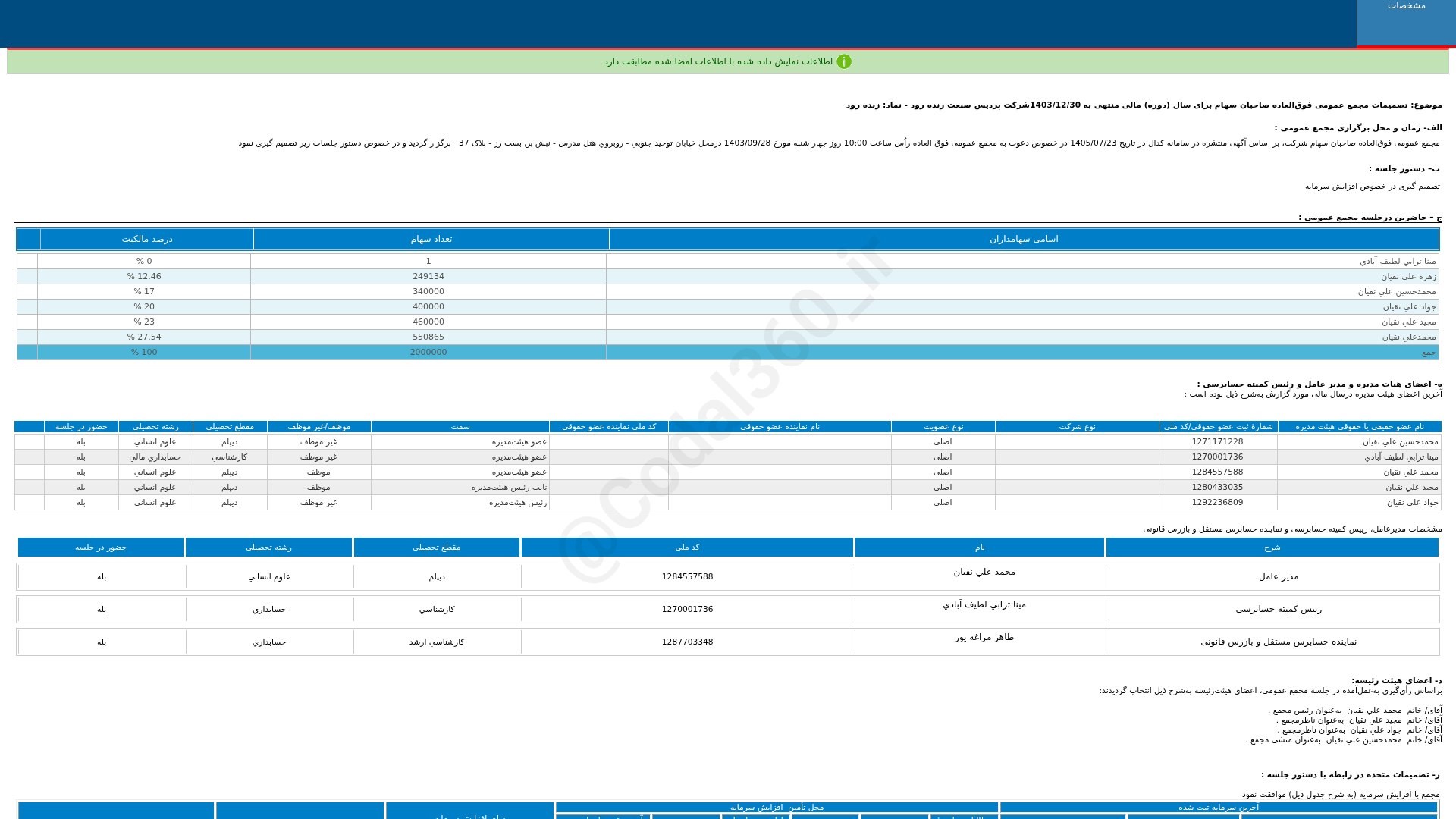Click the نام عضو حقیقی یا حقوقی هیئت مدیره header
Image resolution: width=1456 pixels, height=819 pixels.
(1360, 427)
